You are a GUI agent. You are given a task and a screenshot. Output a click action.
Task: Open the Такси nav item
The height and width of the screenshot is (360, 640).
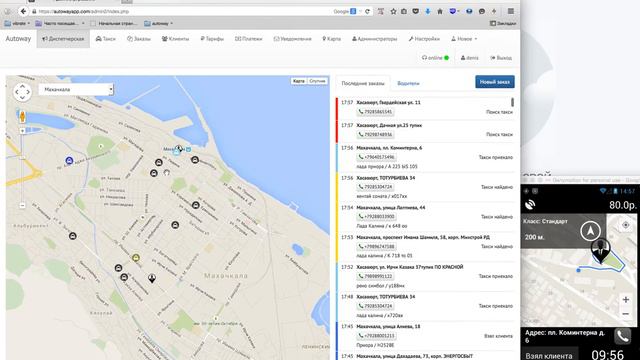(x=106, y=39)
